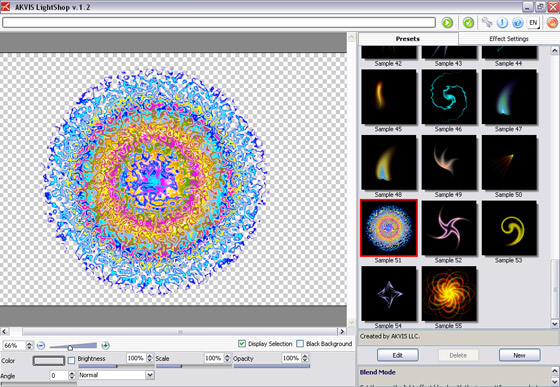Click hint panel scroll up arrow

555,371
